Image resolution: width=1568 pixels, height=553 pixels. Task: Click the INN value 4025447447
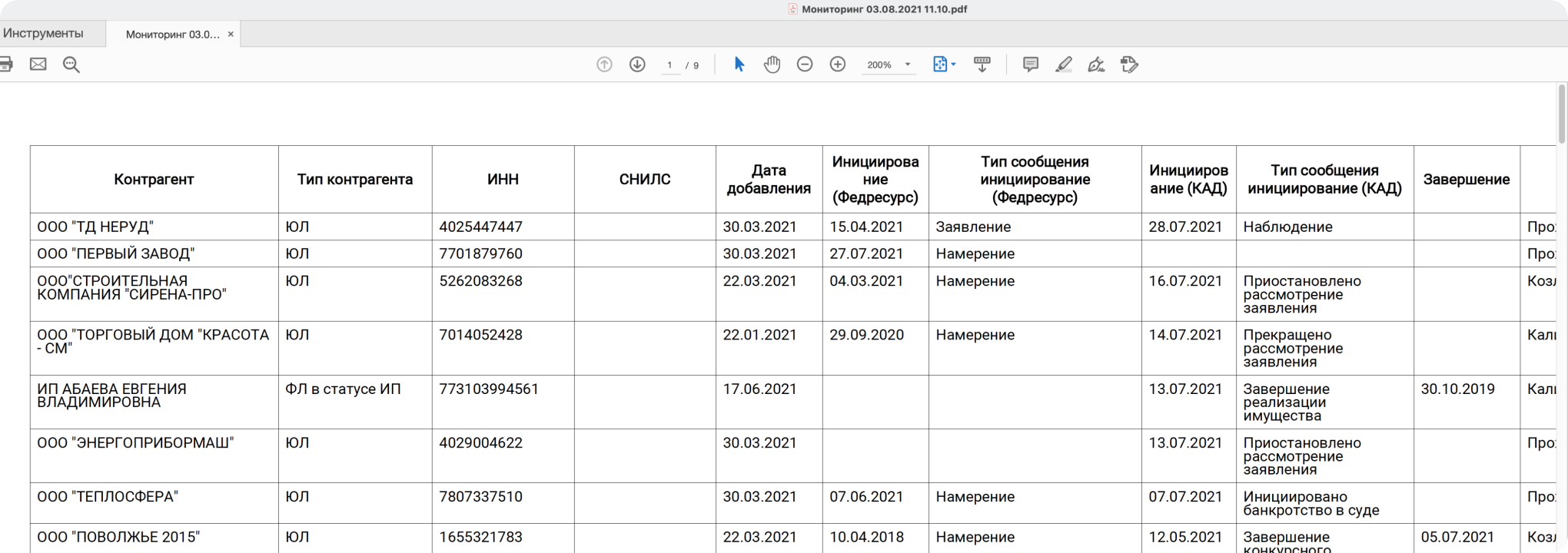click(480, 227)
